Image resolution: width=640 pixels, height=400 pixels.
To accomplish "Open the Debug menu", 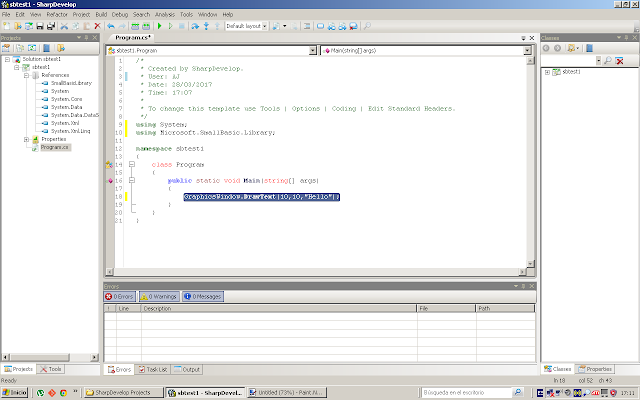I will point(120,14).
